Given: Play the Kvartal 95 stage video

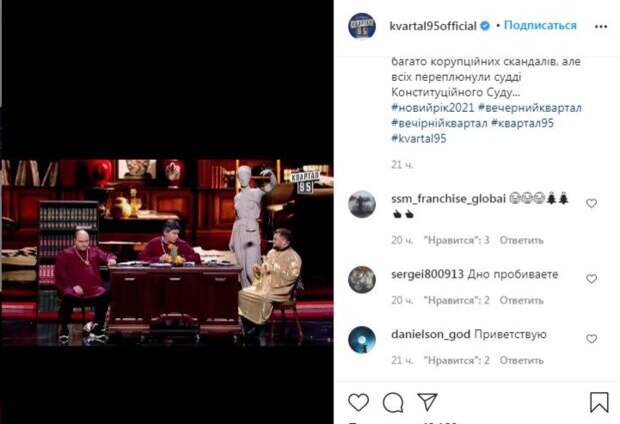Looking at the screenshot, I should (167, 252).
